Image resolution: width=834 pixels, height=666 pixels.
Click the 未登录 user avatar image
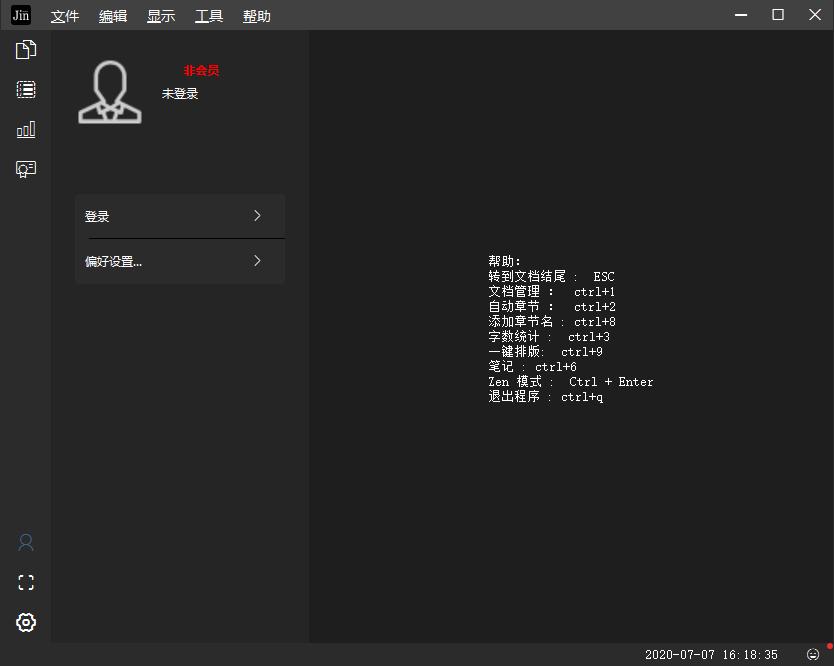[x=110, y=91]
